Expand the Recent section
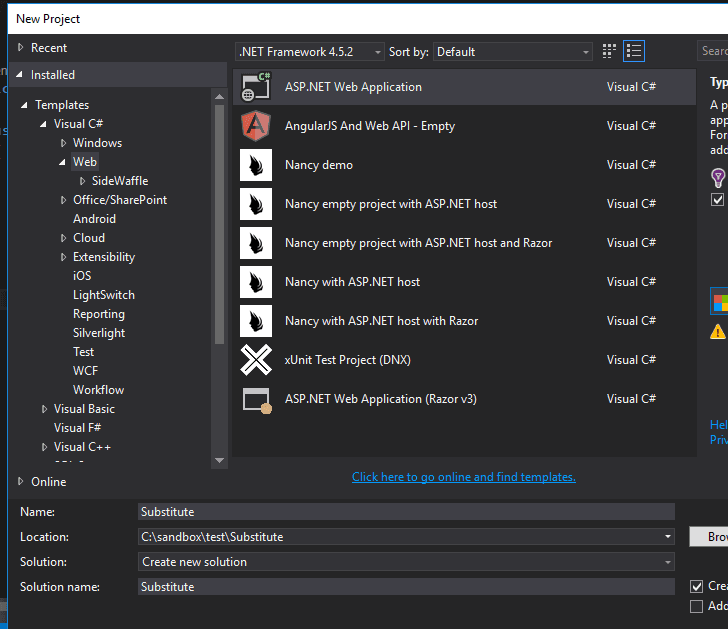The width and height of the screenshot is (728, 629). (20, 47)
